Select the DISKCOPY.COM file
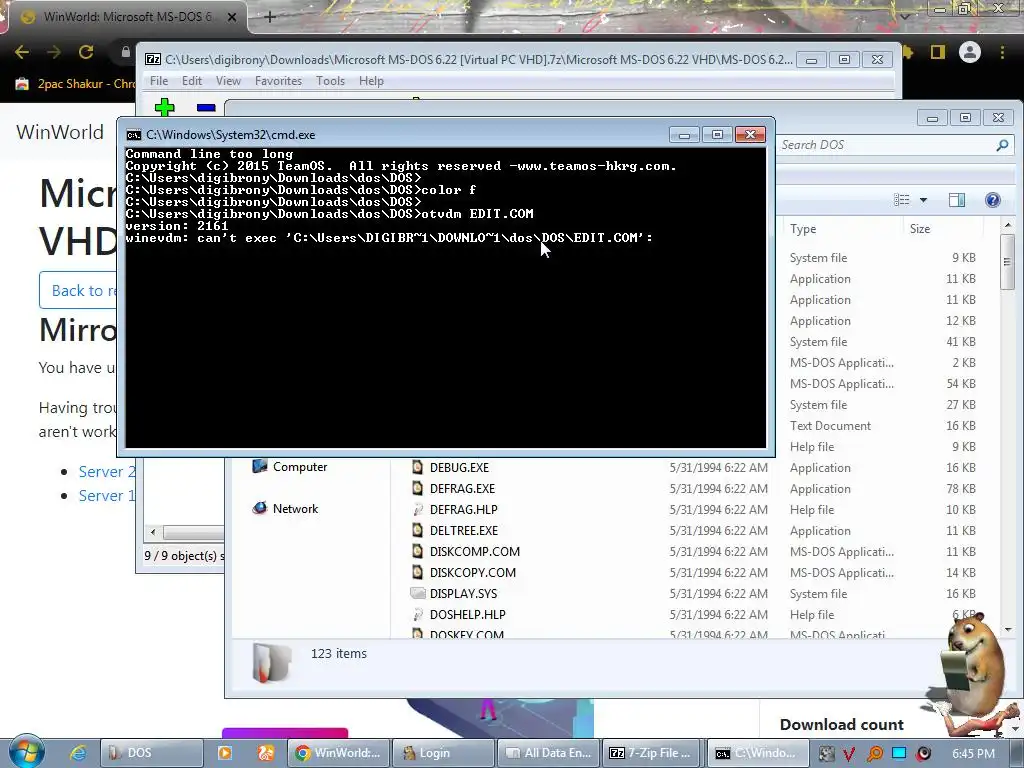Screen dimensions: 1024x768 (473, 572)
